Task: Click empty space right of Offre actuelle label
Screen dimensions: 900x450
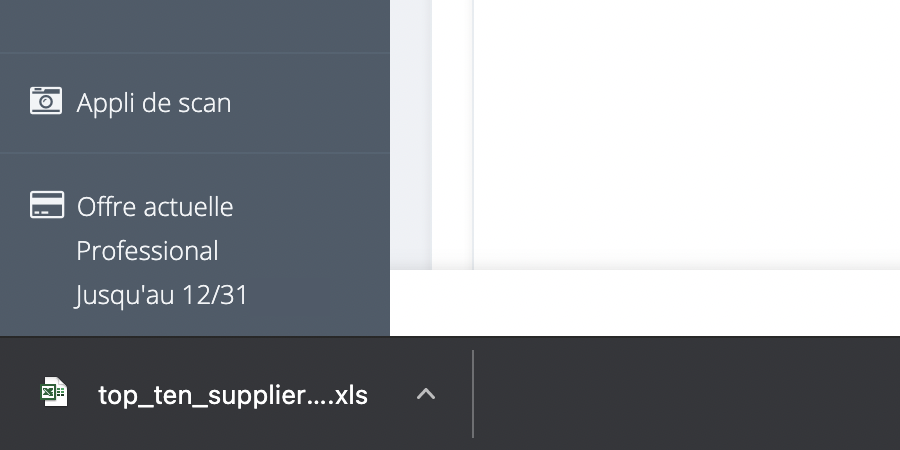Action: point(312,207)
